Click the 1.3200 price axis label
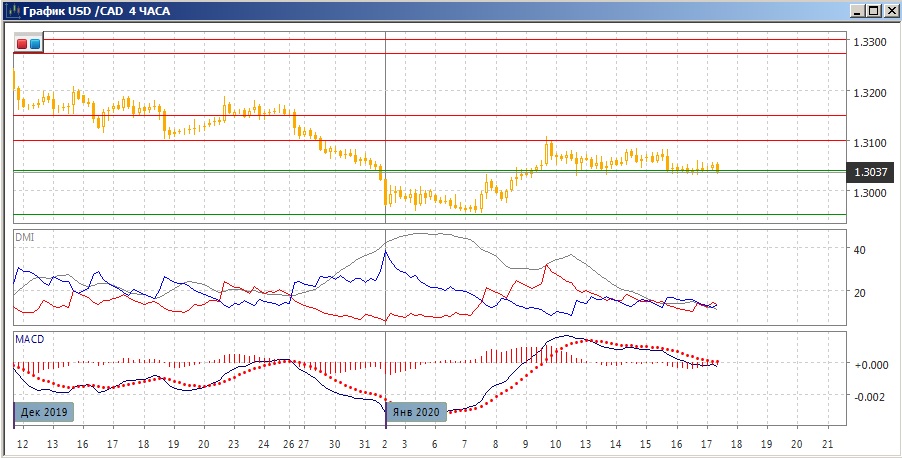 point(870,92)
